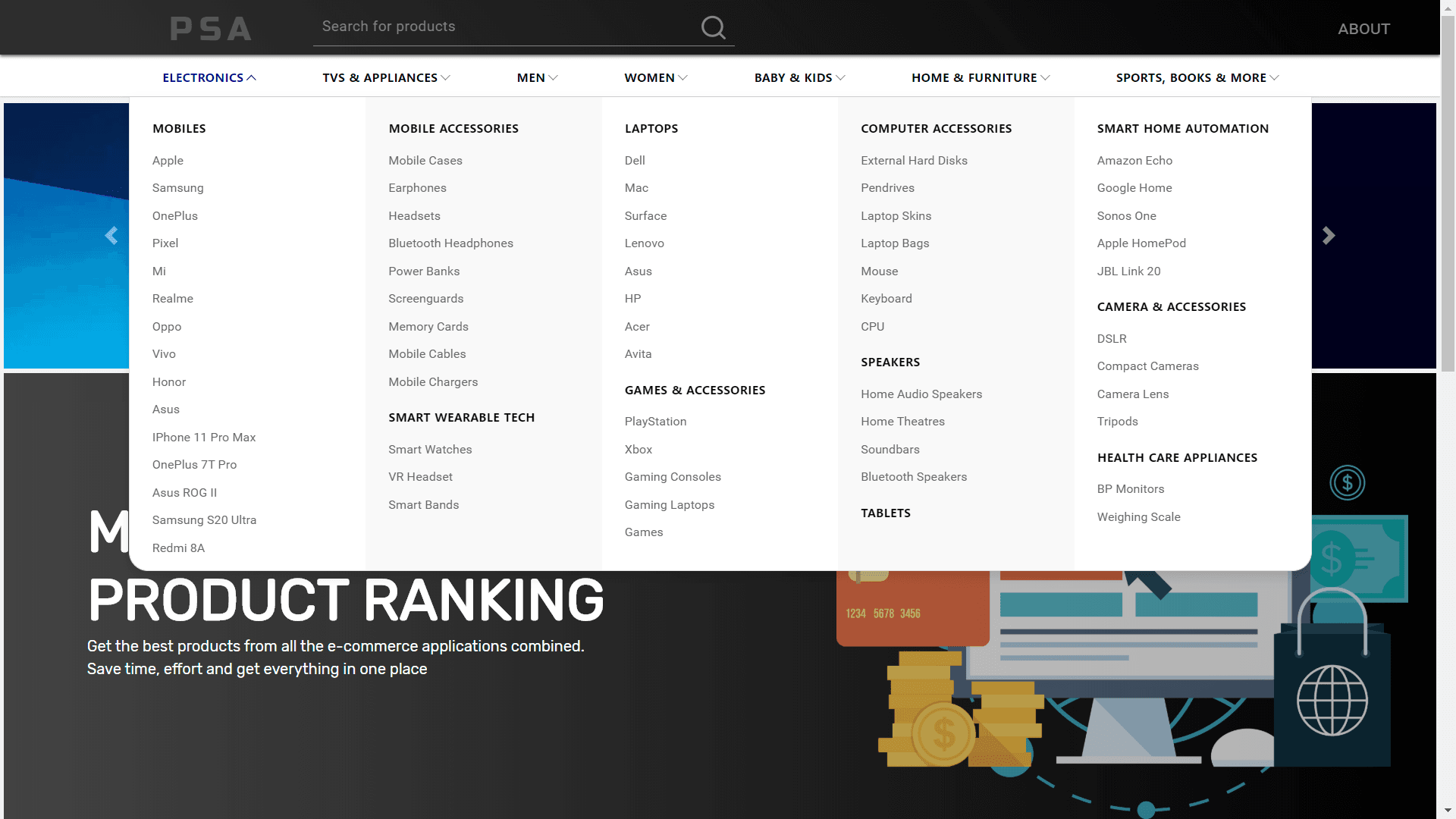Open the Tablets heading link

(885, 513)
